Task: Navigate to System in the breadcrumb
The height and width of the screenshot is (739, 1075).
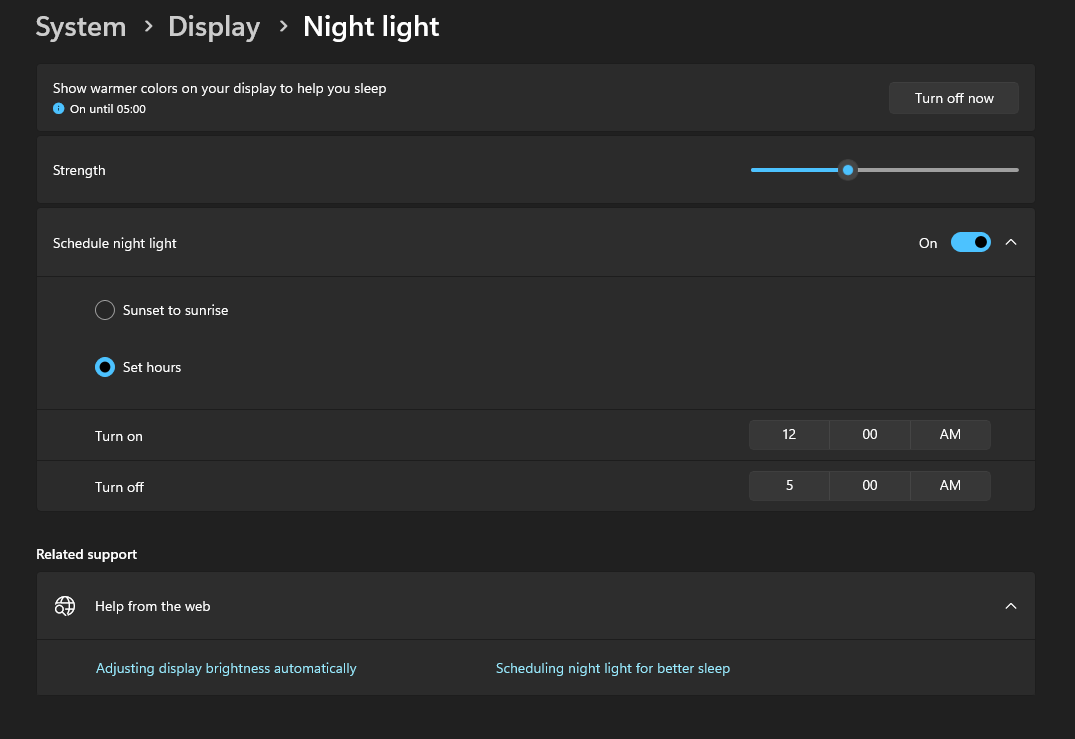Action: click(x=81, y=27)
